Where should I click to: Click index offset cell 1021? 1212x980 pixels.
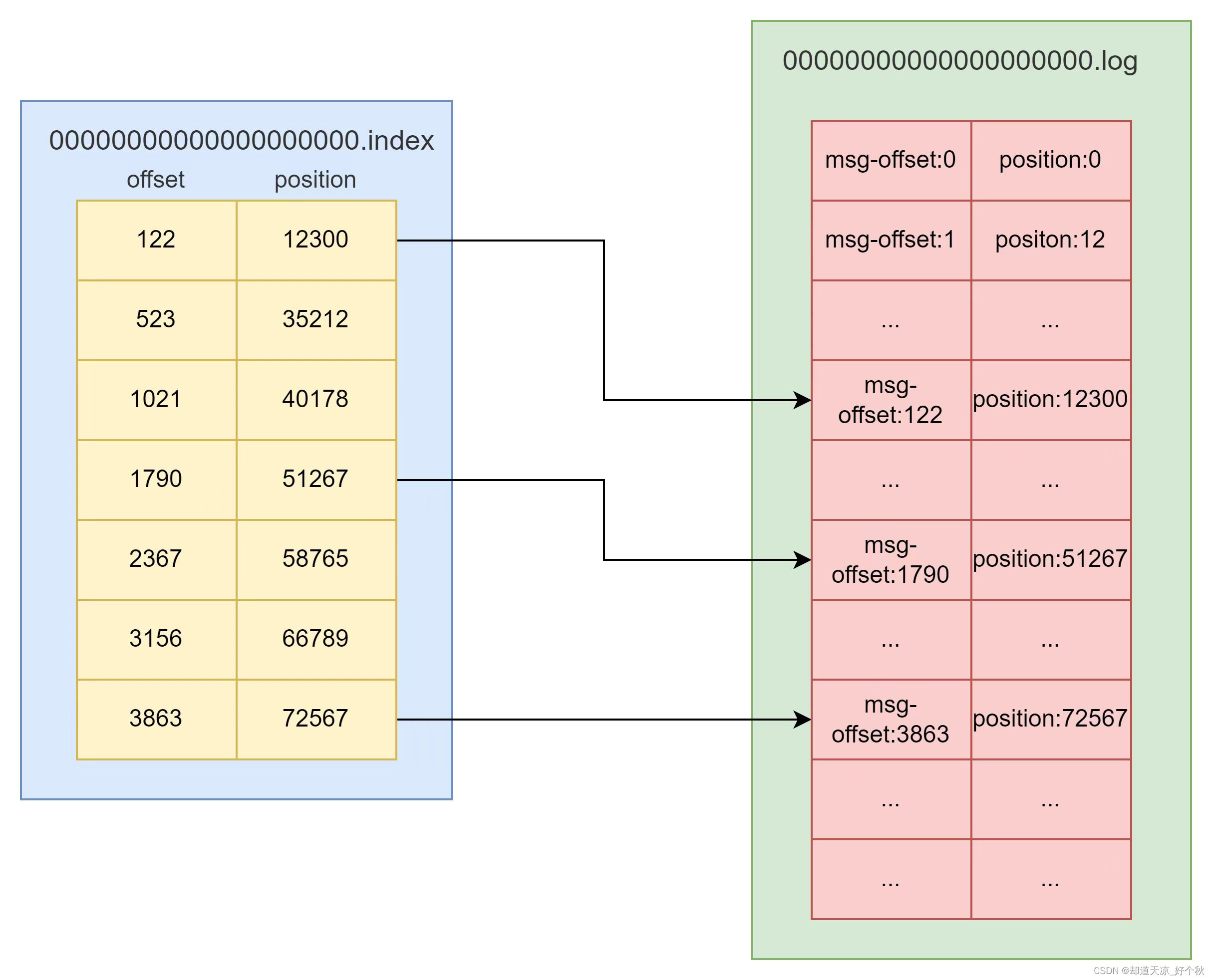pyautogui.click(x=156, y=400)
